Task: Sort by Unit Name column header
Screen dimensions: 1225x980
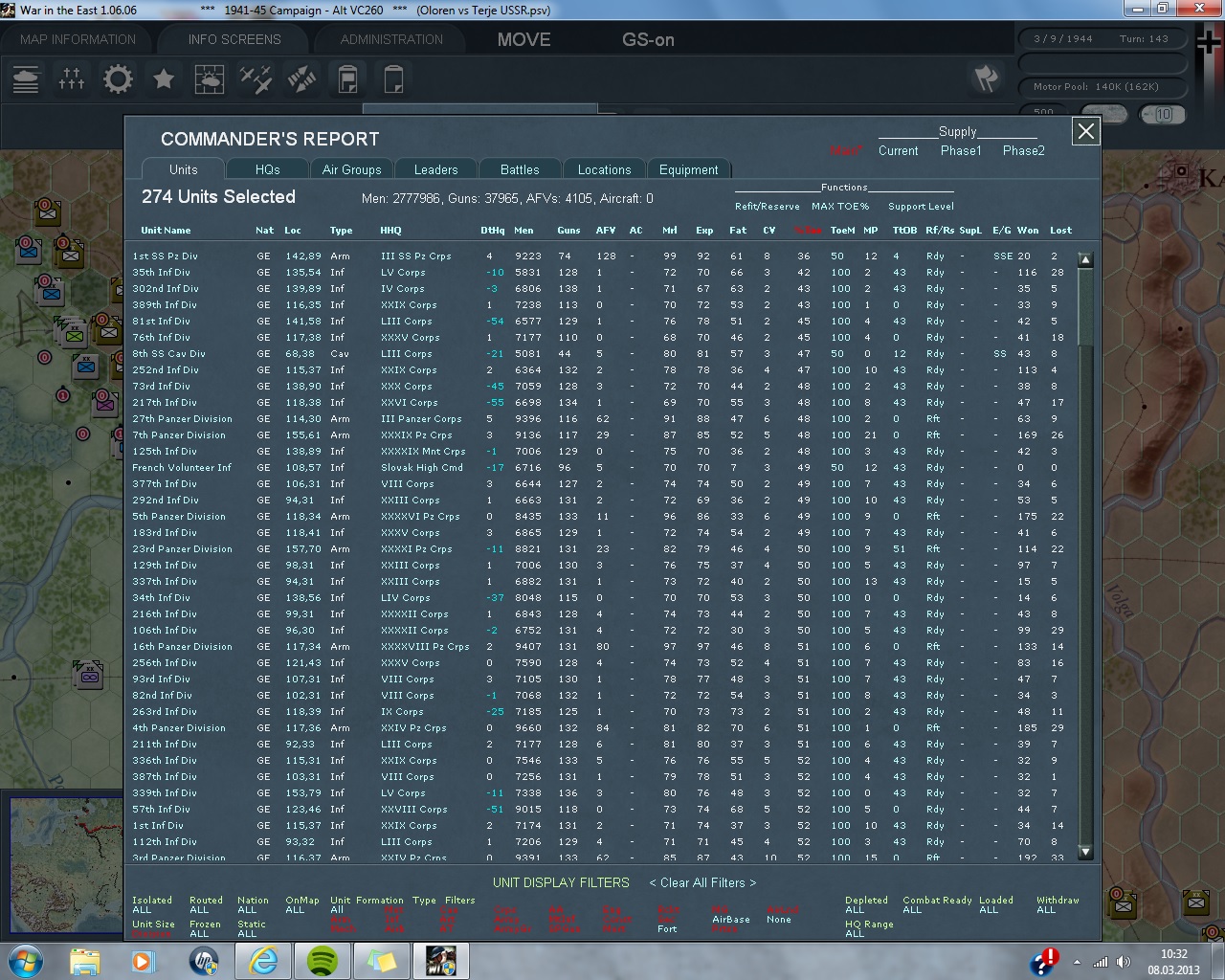Action: point(166,230)
